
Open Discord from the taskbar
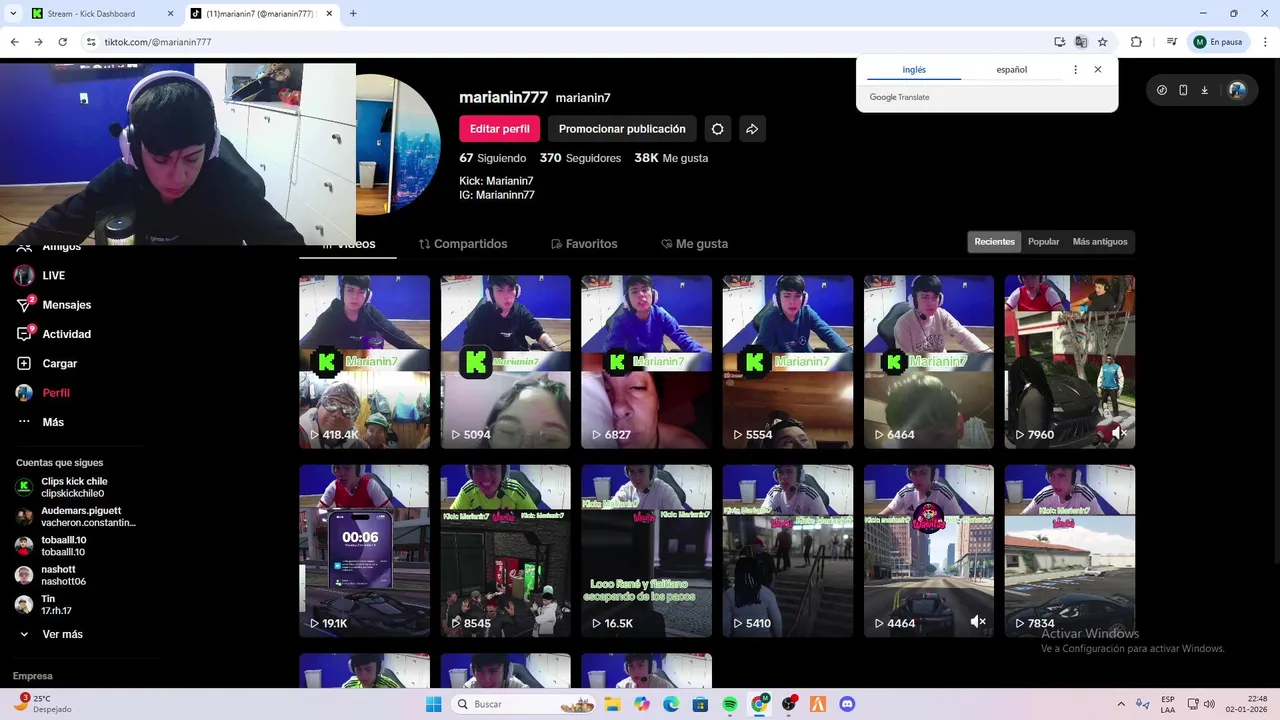pos(847,704)
